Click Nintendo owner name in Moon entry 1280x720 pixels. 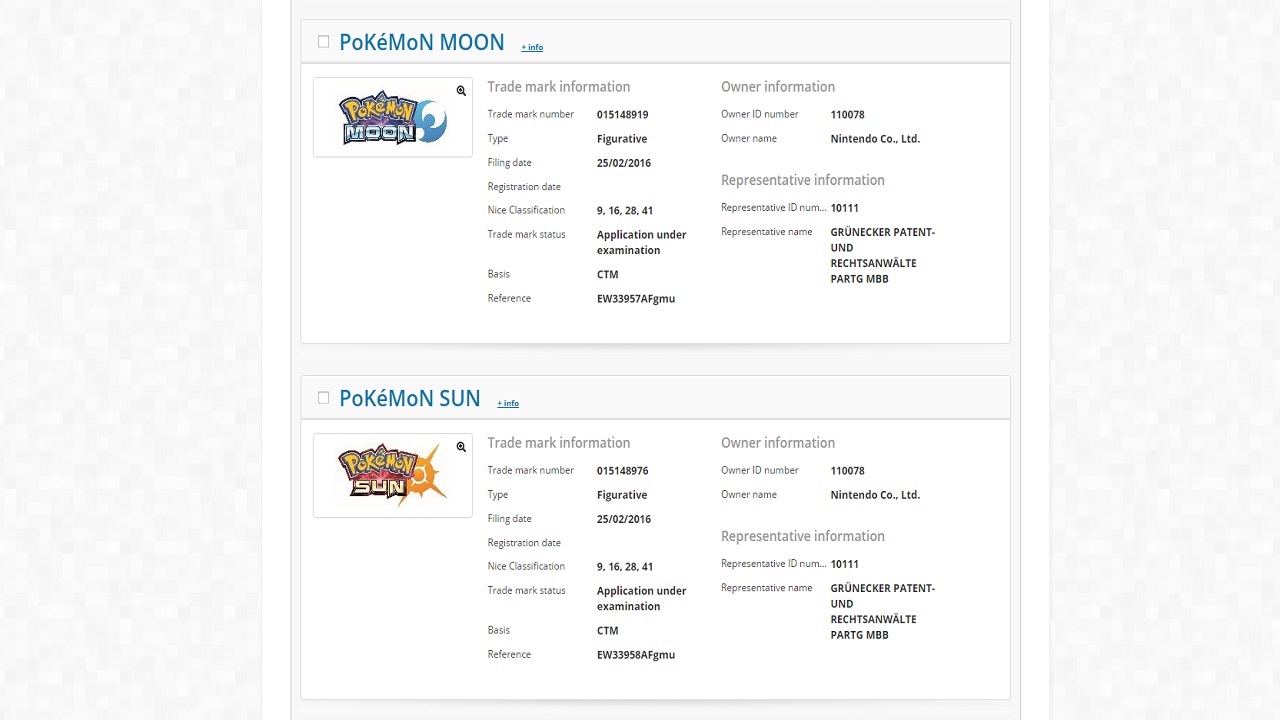pyautogui.click(x=875, y=139)
